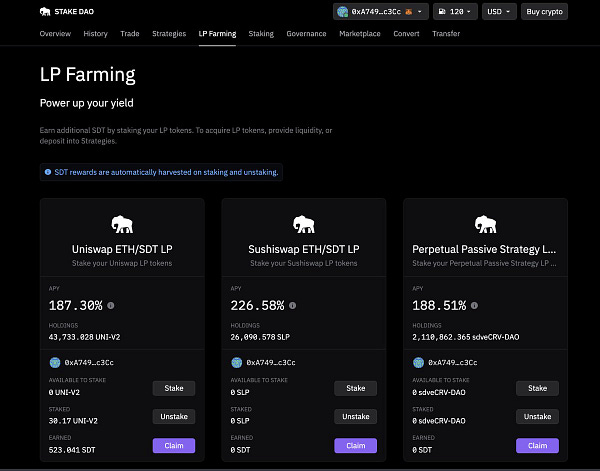Switch to the Trade tab
This screenshot has height=471, width=600.
pyautogui.click(x=130, y=34)
